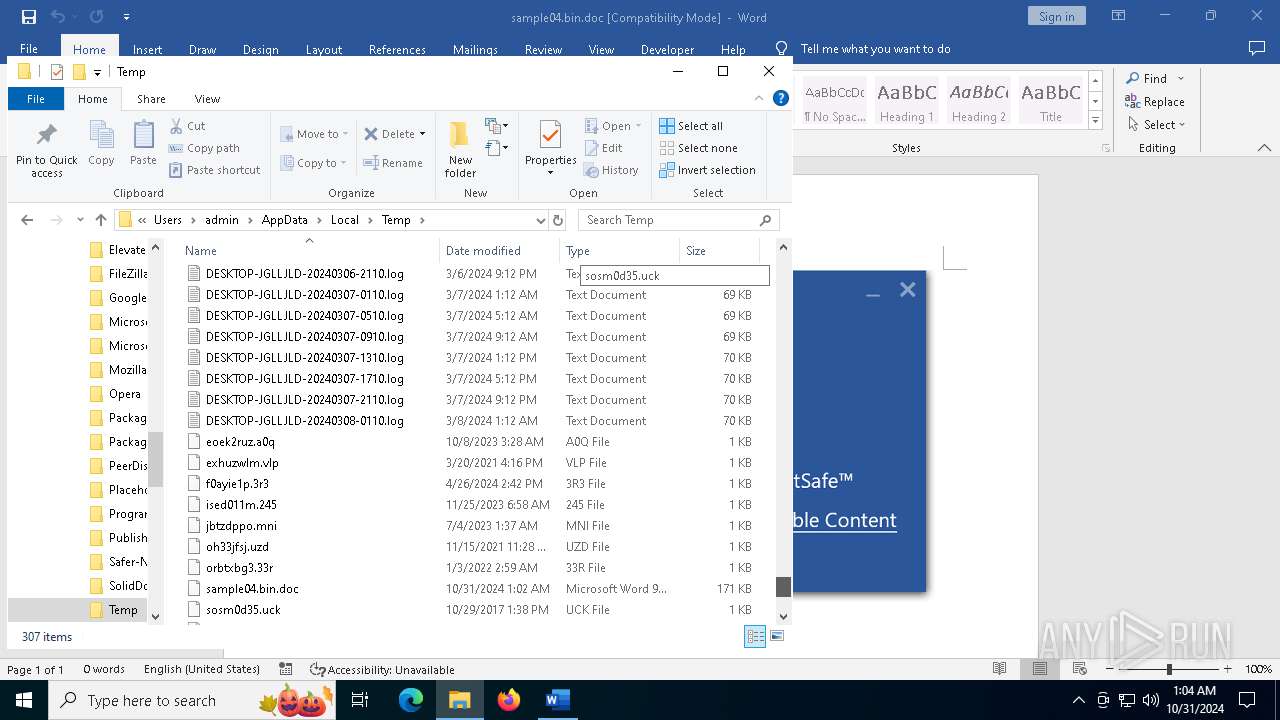Click AppData in the address breadcrumb
The height and width of the screenshot is (720, 1280).
click(284, 220)
